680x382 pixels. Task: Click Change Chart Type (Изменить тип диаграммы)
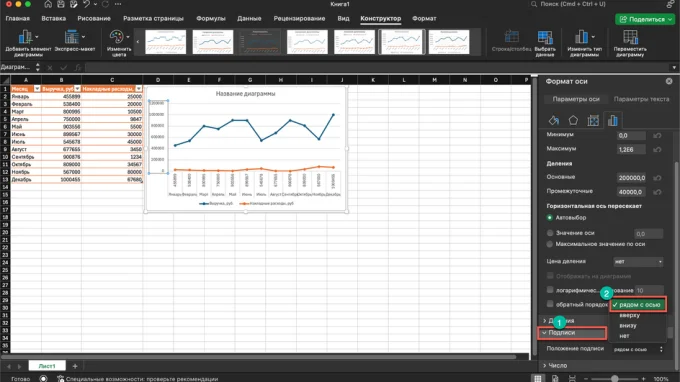(x=584, y=43)
